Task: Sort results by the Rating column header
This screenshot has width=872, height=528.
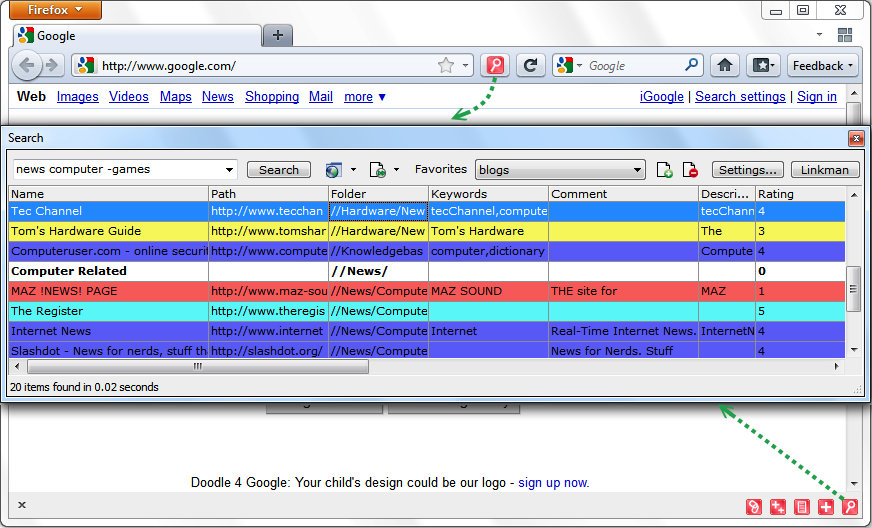Action: pos(800,194)
